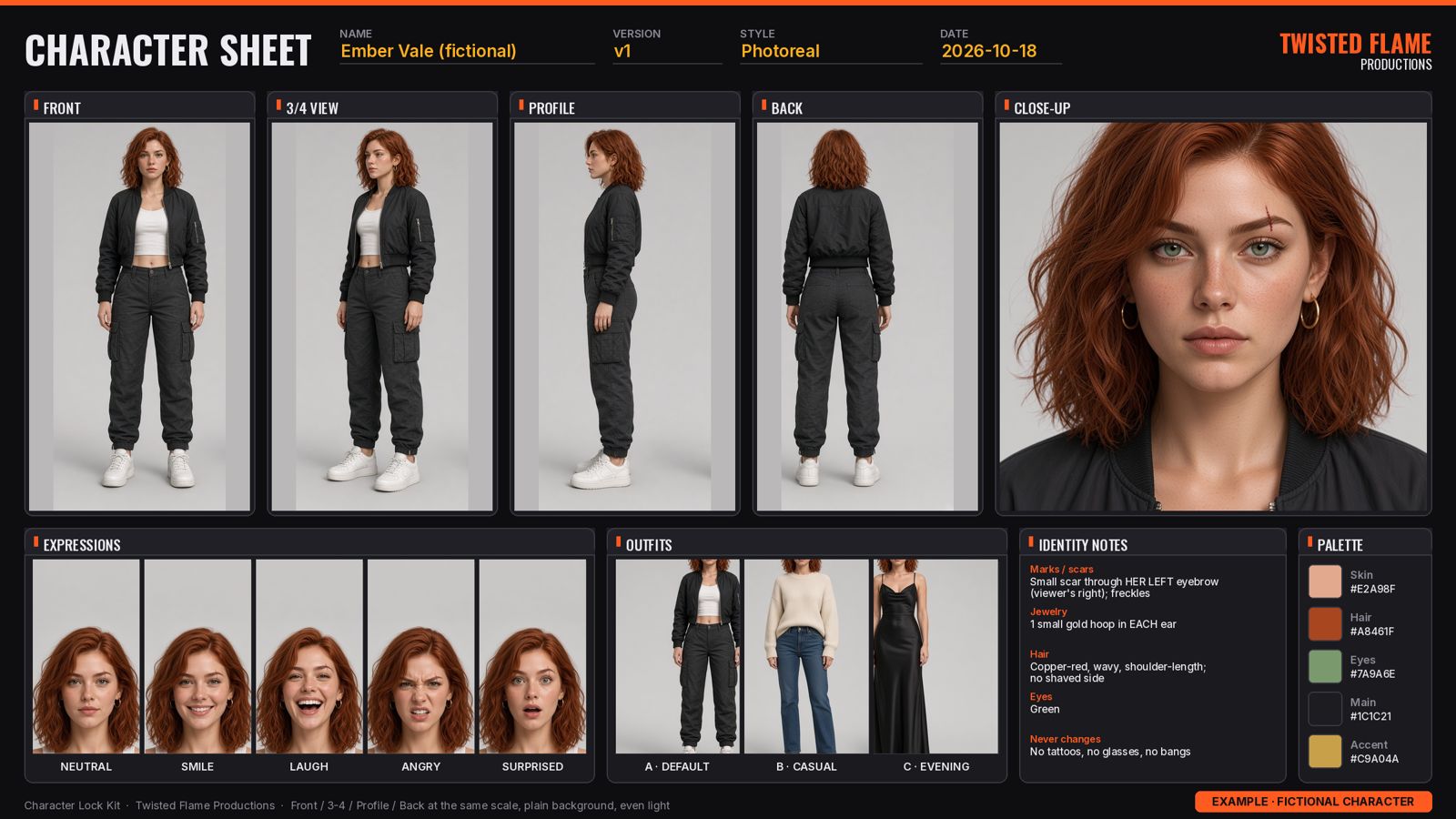Screen dimensions: 1456x819
Task: Click the Version field showing v1
Action: (x=666, y=51)
